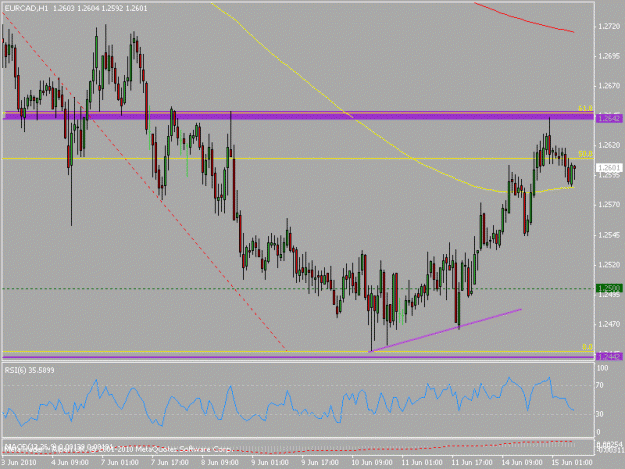Click the RSI scale value 100
This screenshot has height=469, width=625.
[x=602, y=368]
